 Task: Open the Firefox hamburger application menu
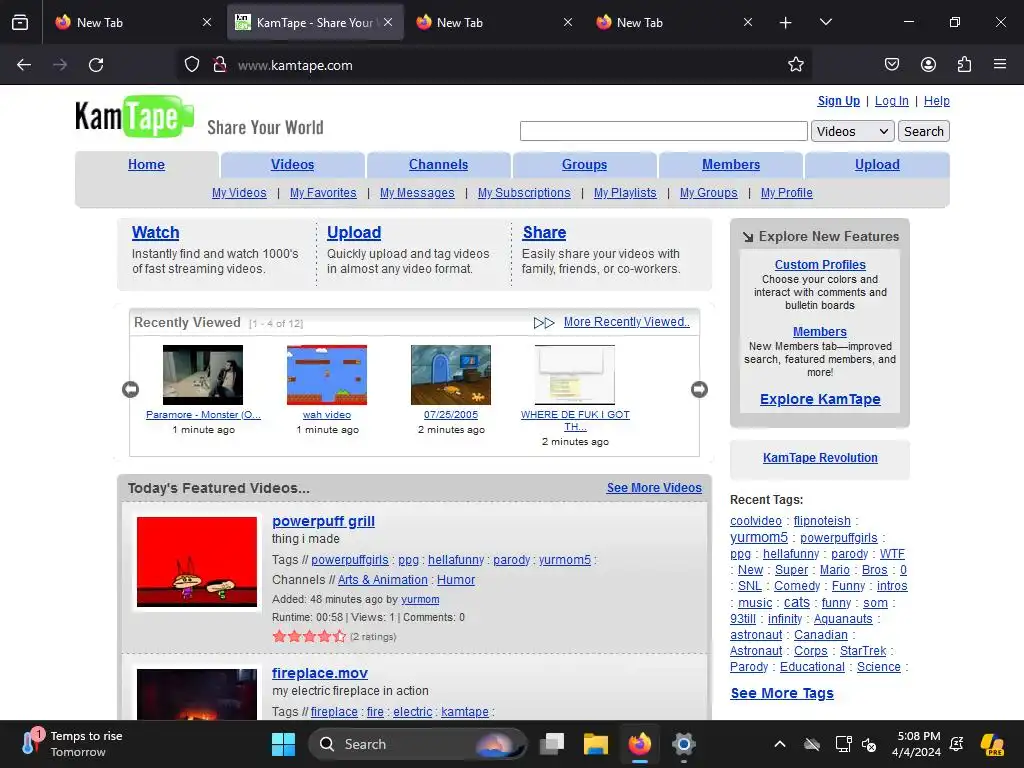pos(1000,65)
